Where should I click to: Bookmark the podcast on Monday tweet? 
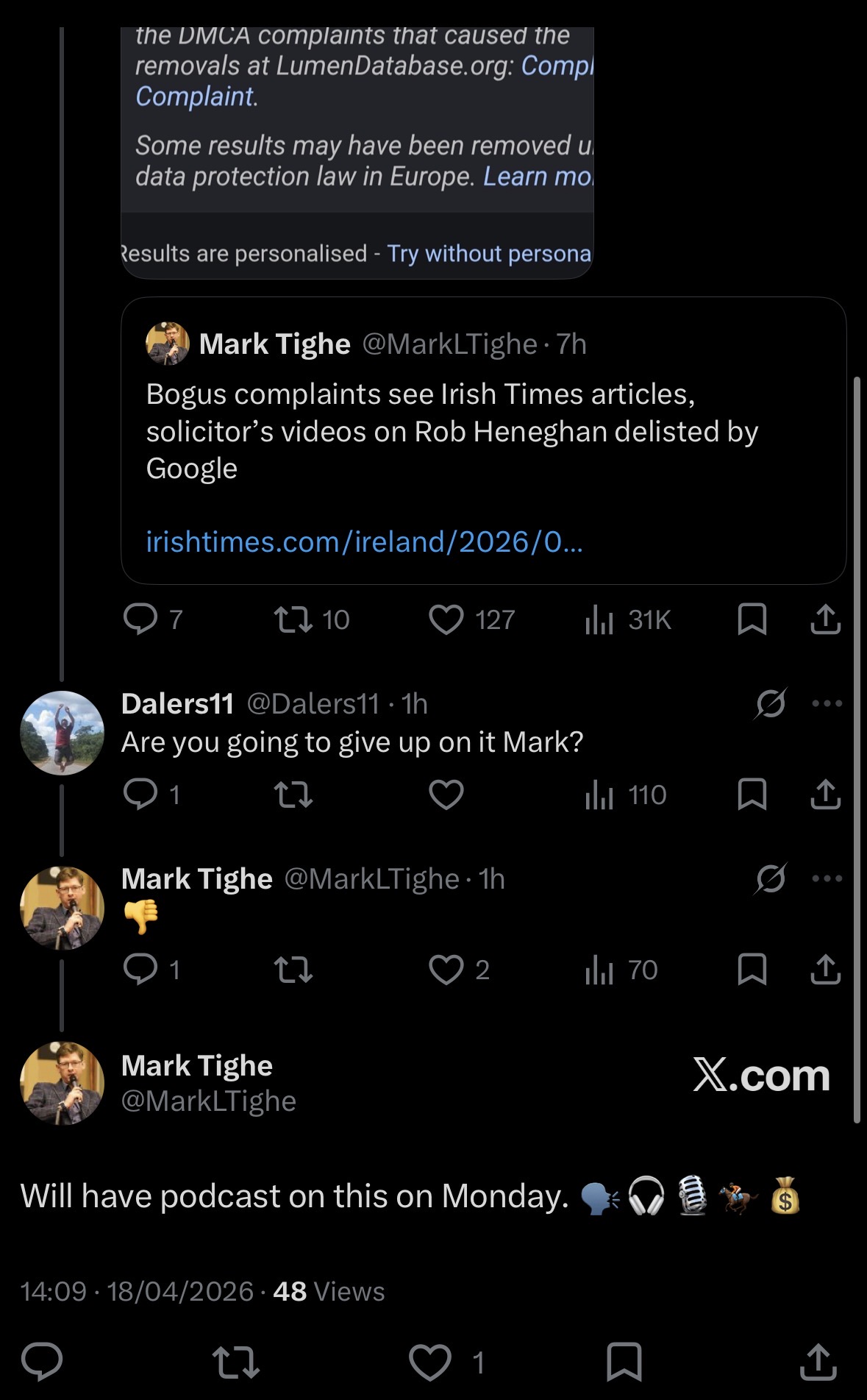(x=624, y=1362)
